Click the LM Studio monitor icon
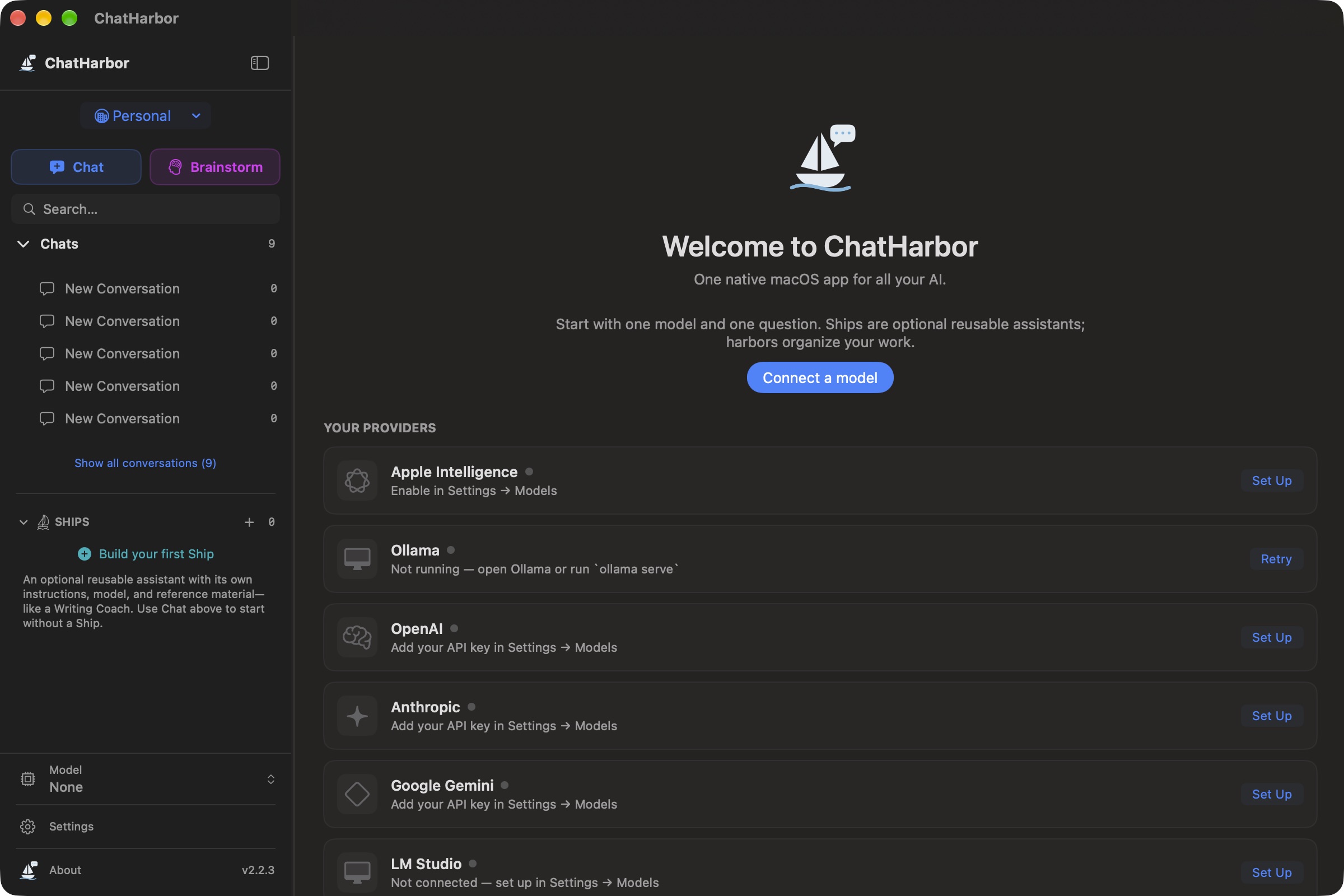Image resolution: width=1344 pixels, height=896 pixels. tap(357, 872)
